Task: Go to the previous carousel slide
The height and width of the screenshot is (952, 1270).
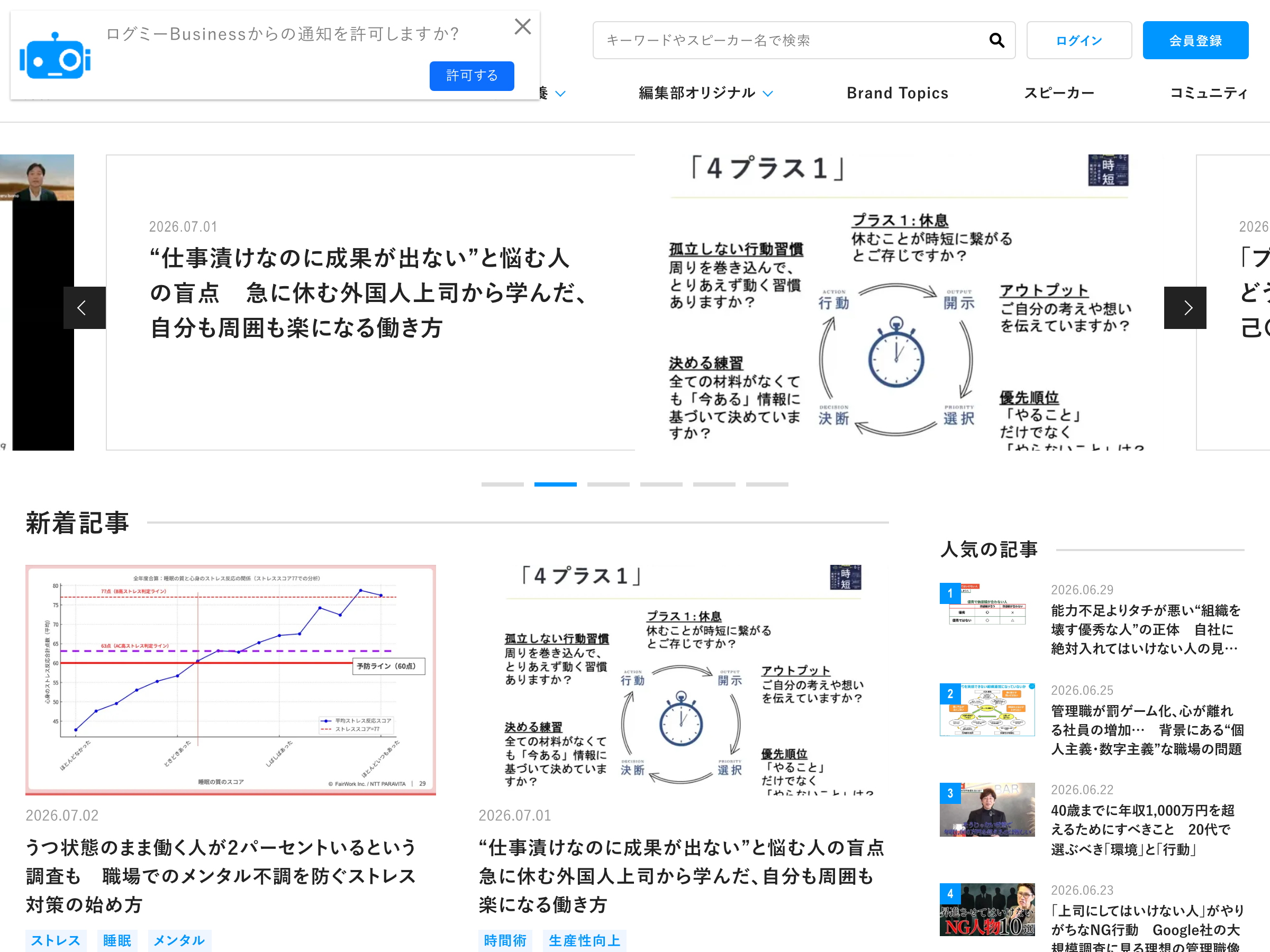Action: tap(84, 308)
